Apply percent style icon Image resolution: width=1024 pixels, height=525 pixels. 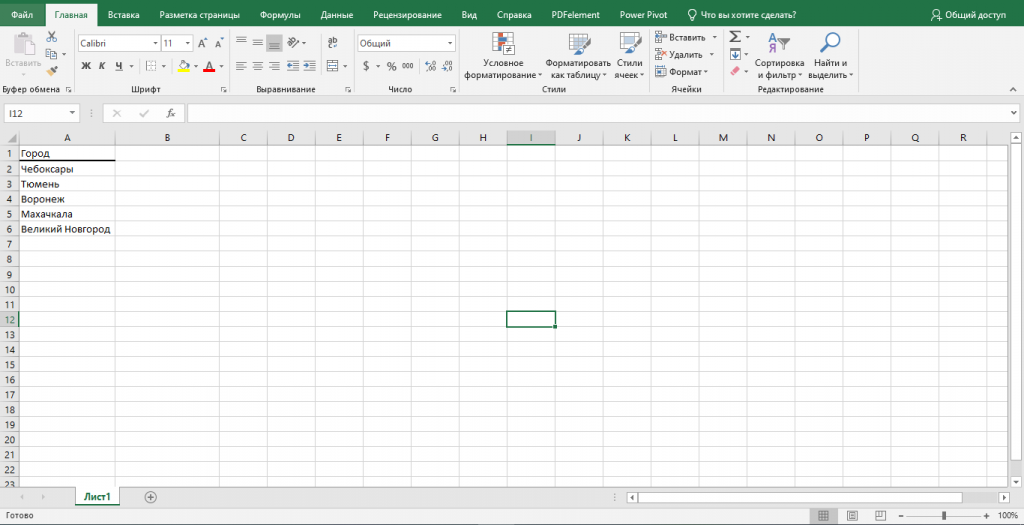pyautogui.click(x=392, y=66)
